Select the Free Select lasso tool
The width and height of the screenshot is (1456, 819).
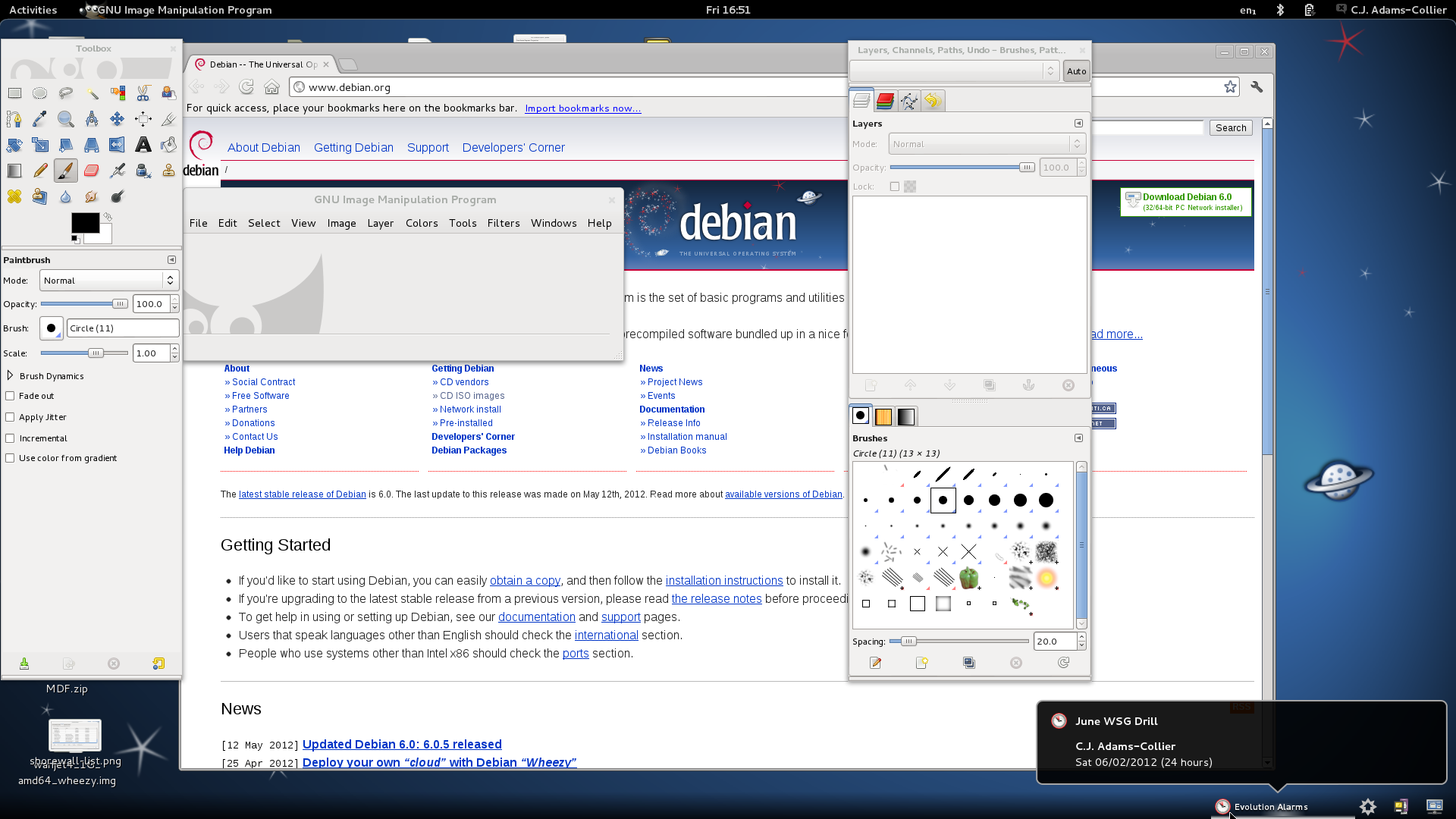[x=66, y=93]
